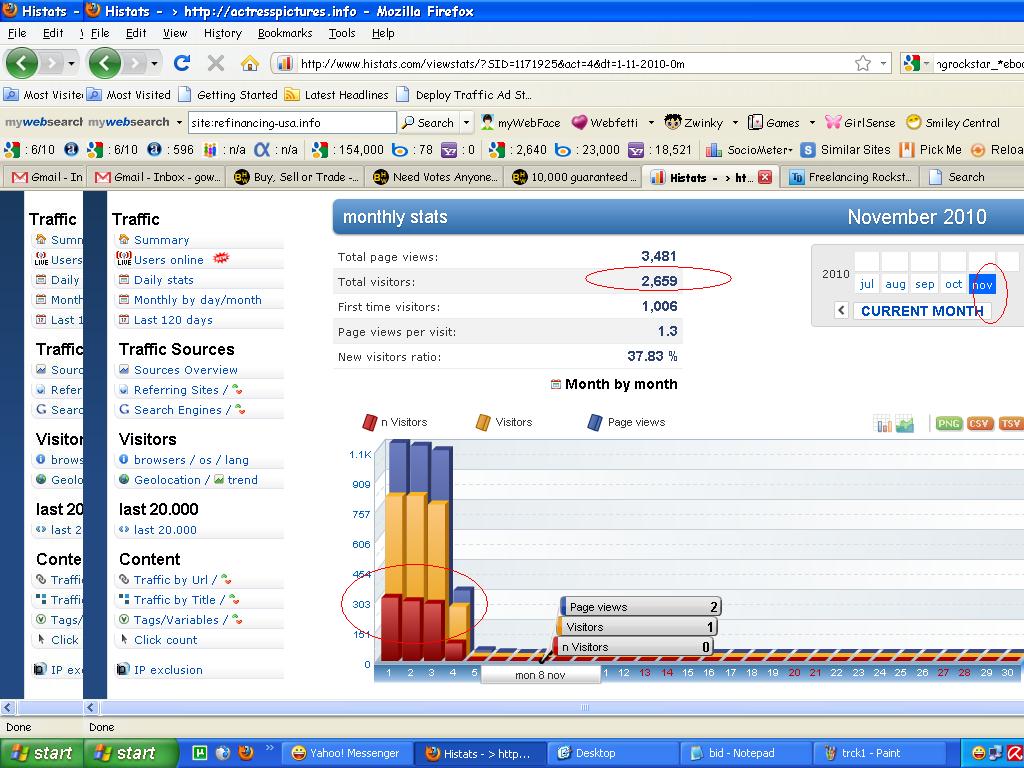
Task: Click the Stop loading X icon
Action: [216, 63]
